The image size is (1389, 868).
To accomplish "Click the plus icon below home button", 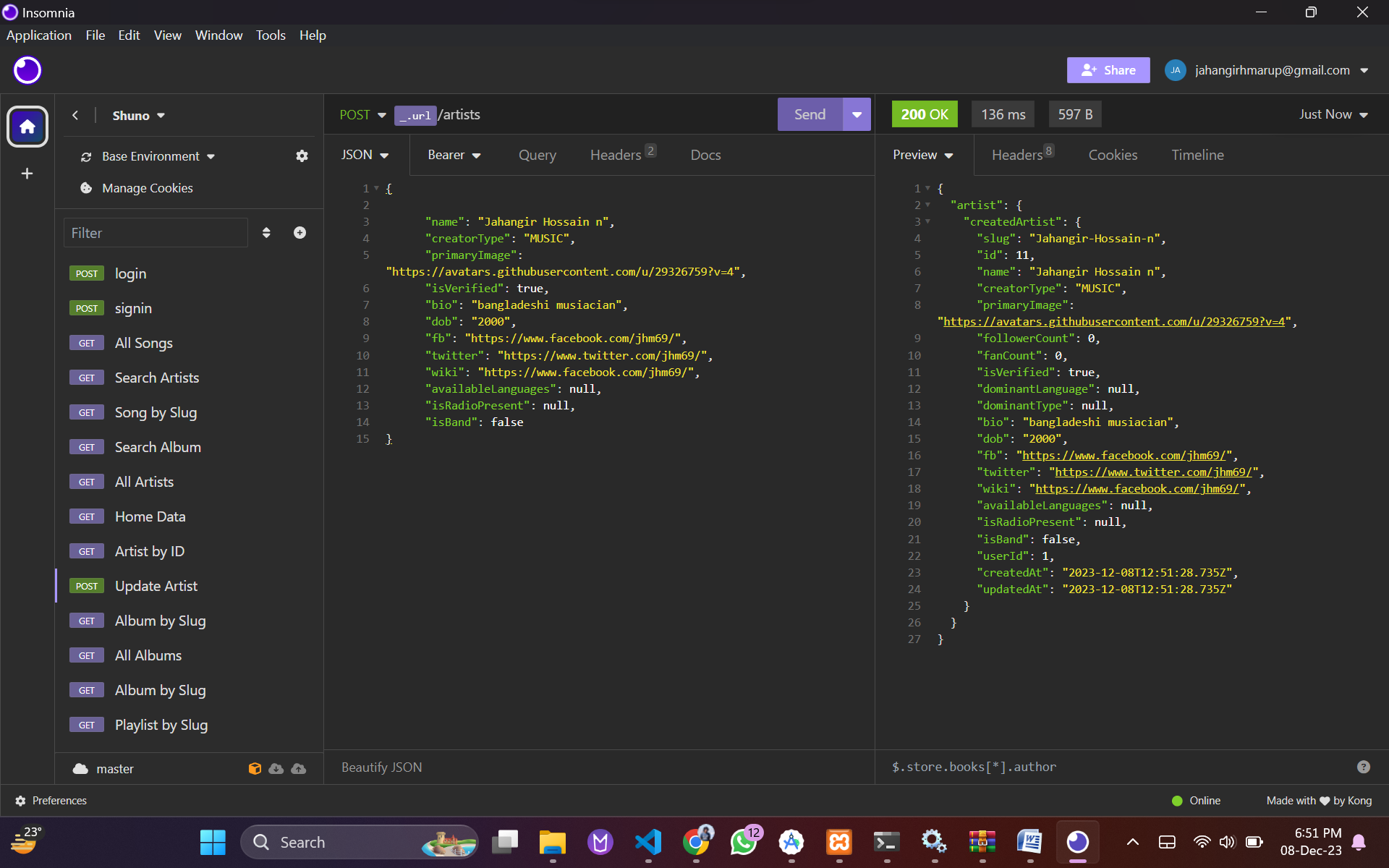I will pos(27,174).
